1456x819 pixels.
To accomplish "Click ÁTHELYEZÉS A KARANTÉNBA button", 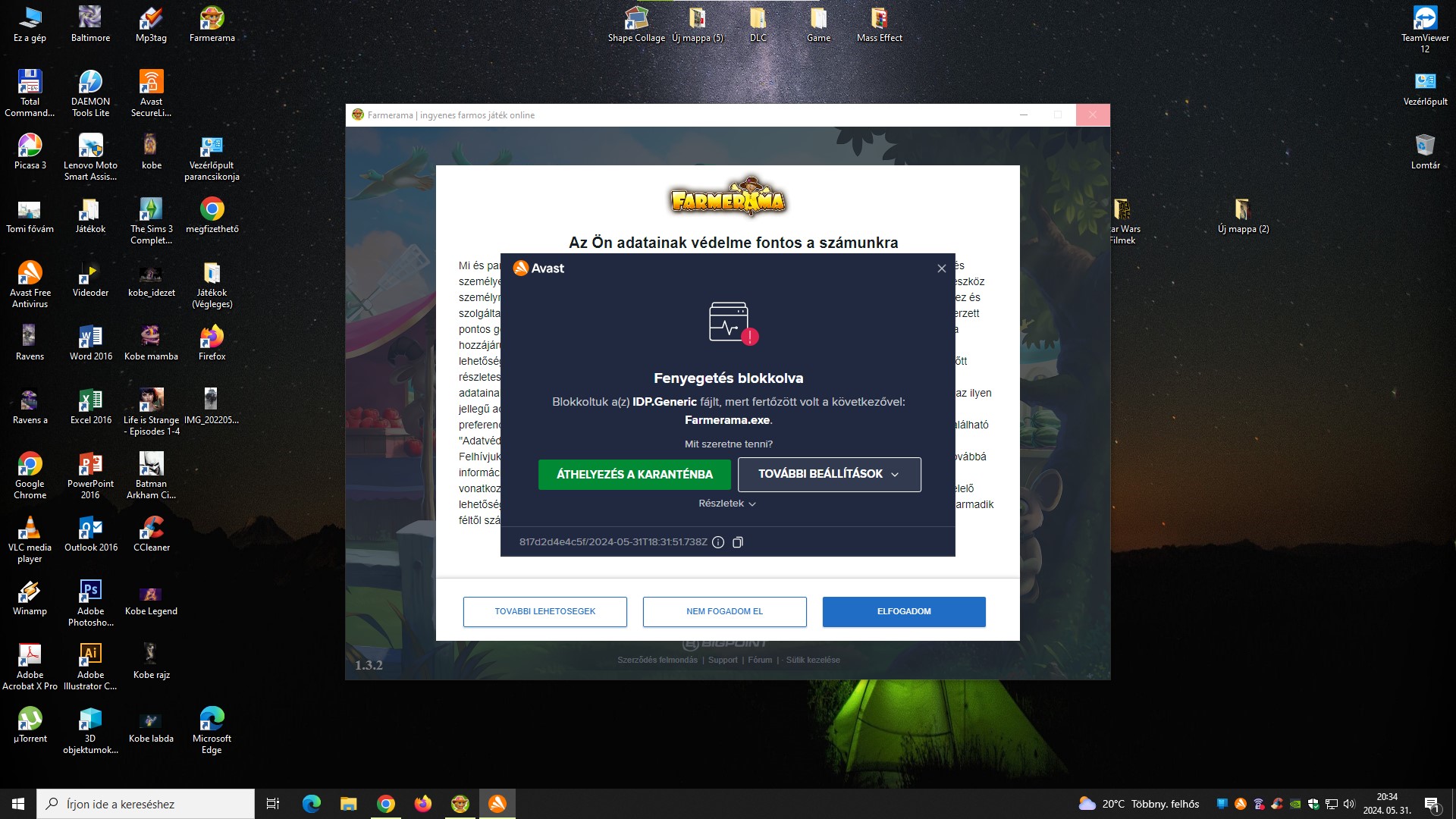I will pyautogui.click(x=634, y=474).
